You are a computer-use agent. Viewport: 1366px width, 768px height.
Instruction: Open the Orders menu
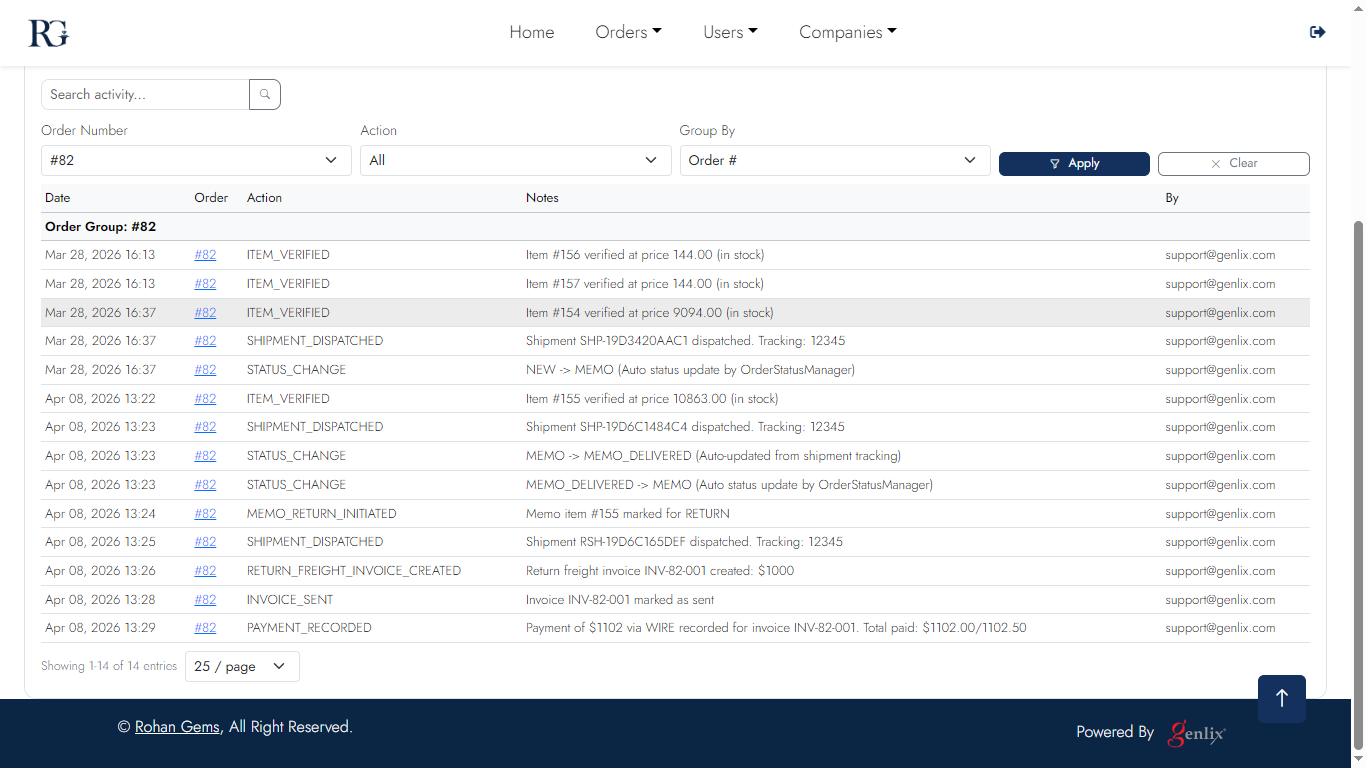coord(628,32)
